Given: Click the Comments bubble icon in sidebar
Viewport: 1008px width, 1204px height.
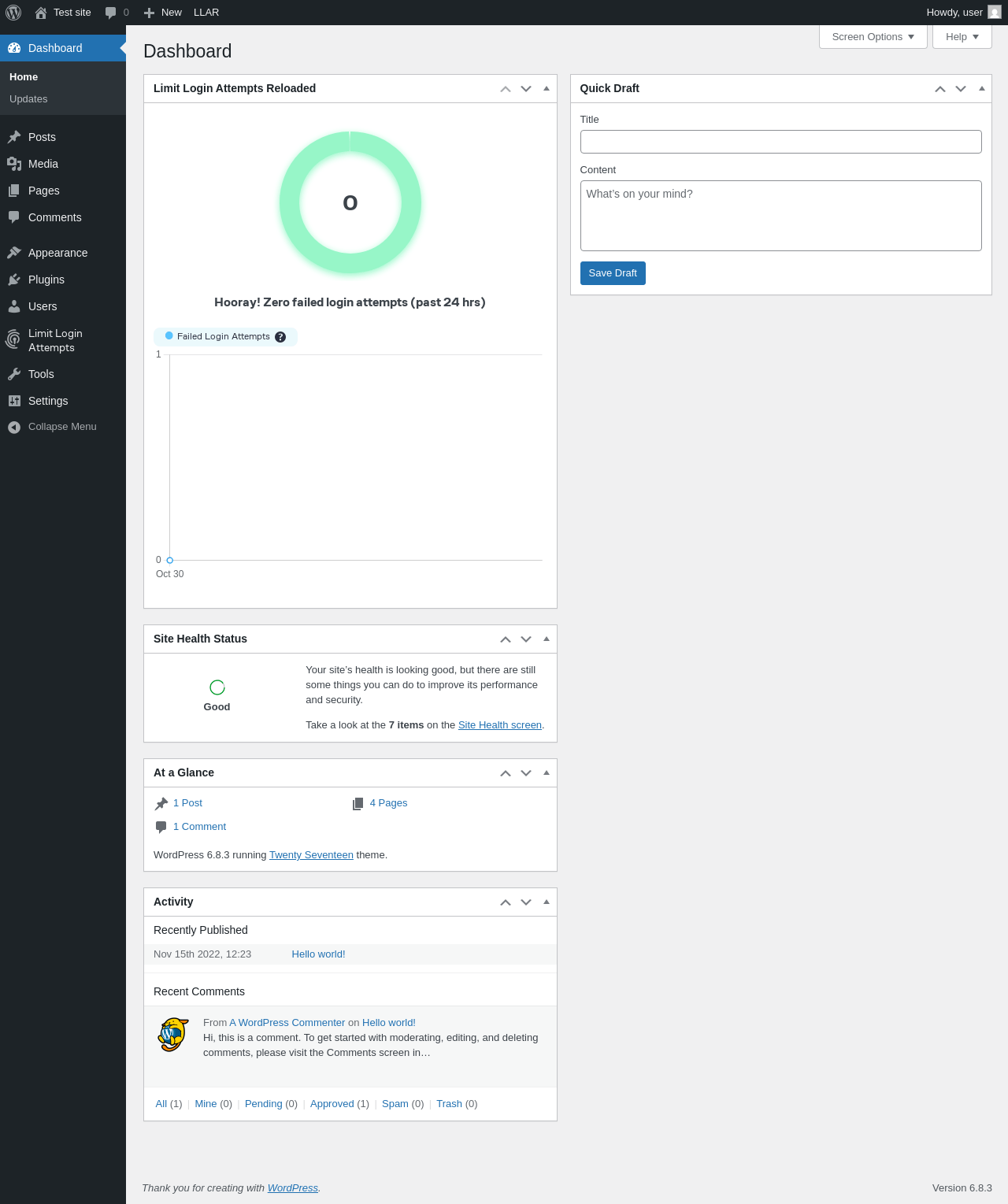Looking at the screenshot, I should point(14,217).
